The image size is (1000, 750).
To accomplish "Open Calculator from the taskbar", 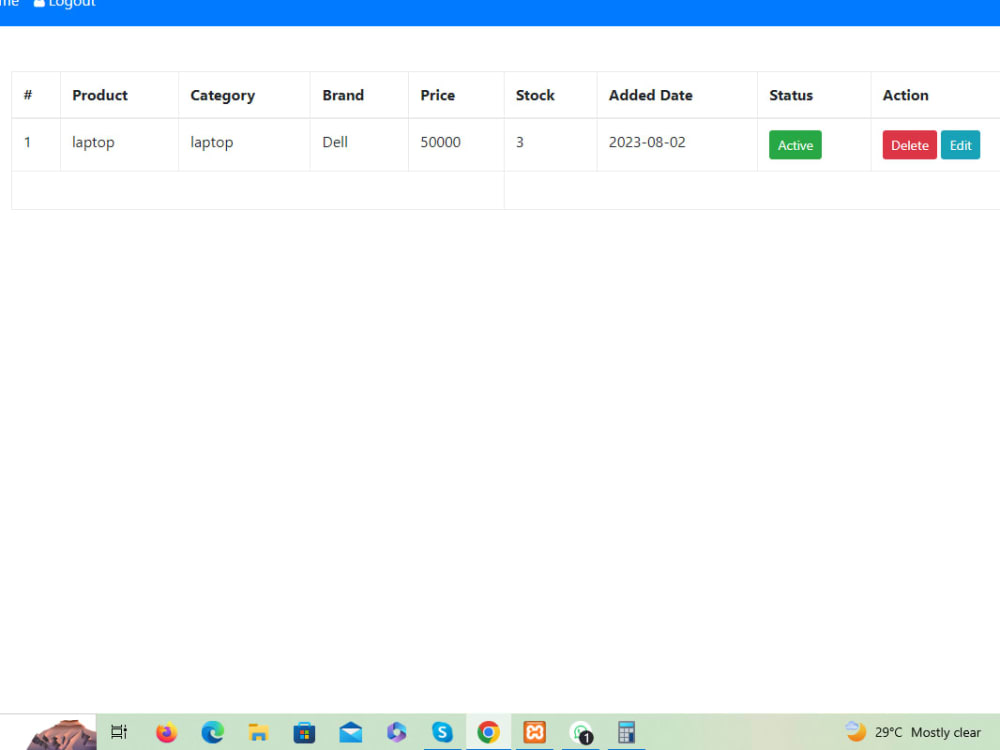I will [x=626, y=732].
